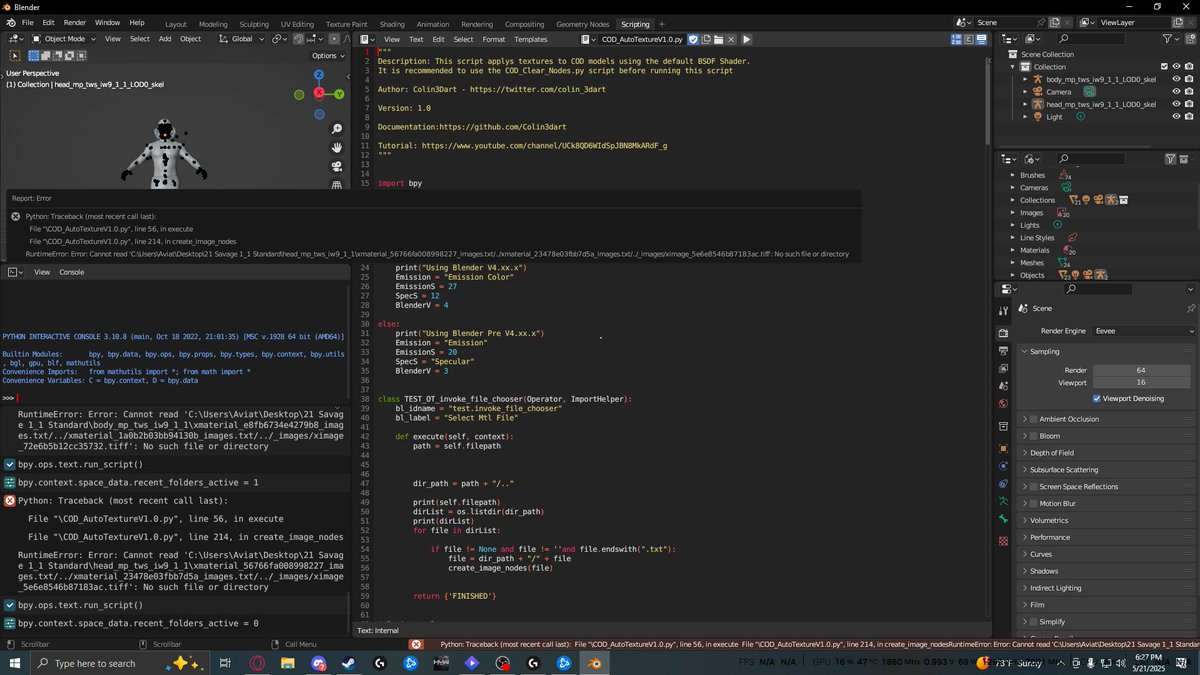Screen dimensions: 1200x675
Task: Open the Render properties tab icon
Action: 1003,333
